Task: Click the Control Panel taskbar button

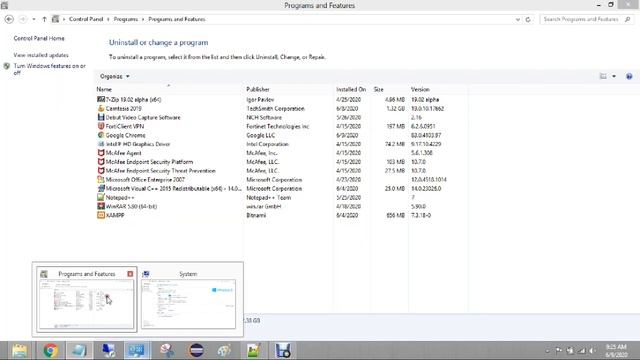Action: pos(137,351)
